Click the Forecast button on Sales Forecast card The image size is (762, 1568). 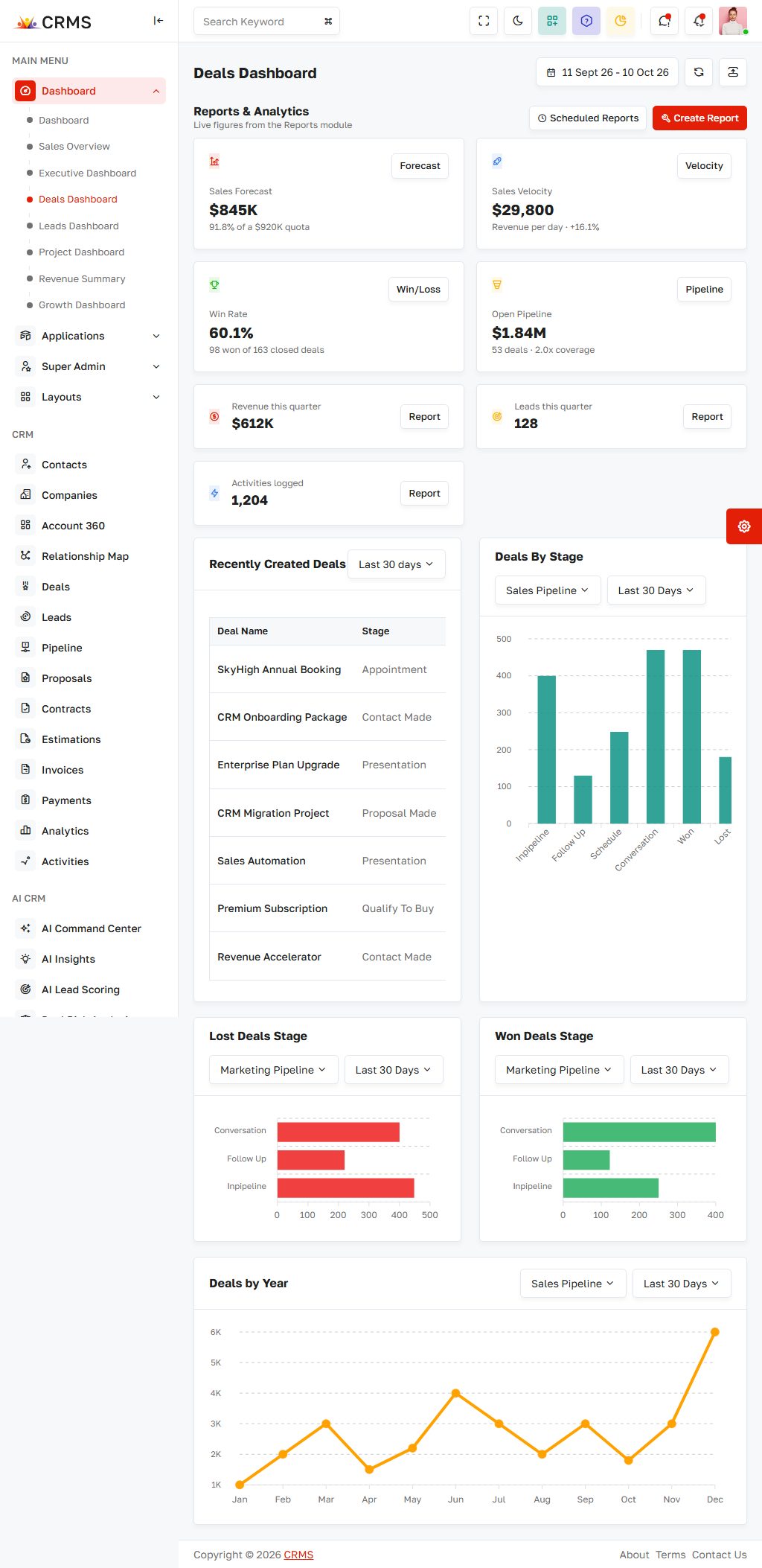click(x=420, y=166)
